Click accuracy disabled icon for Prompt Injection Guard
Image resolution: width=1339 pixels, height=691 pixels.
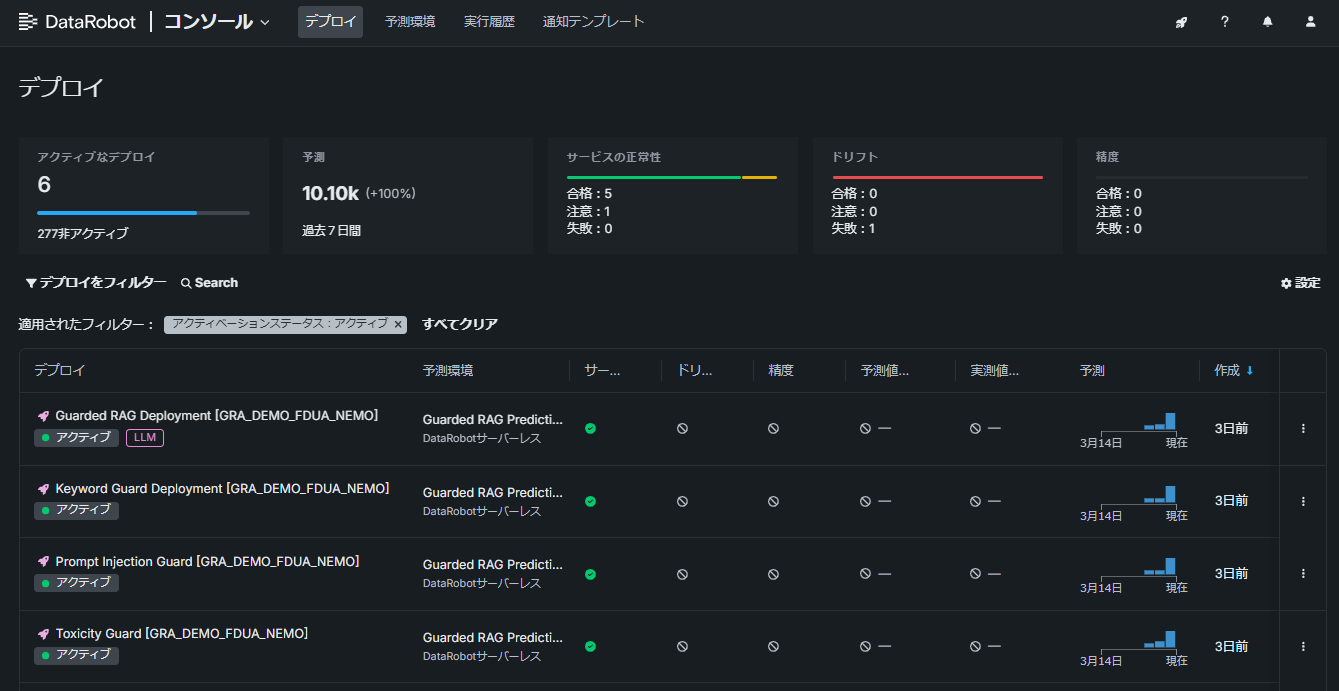click(x=773, y=574)
